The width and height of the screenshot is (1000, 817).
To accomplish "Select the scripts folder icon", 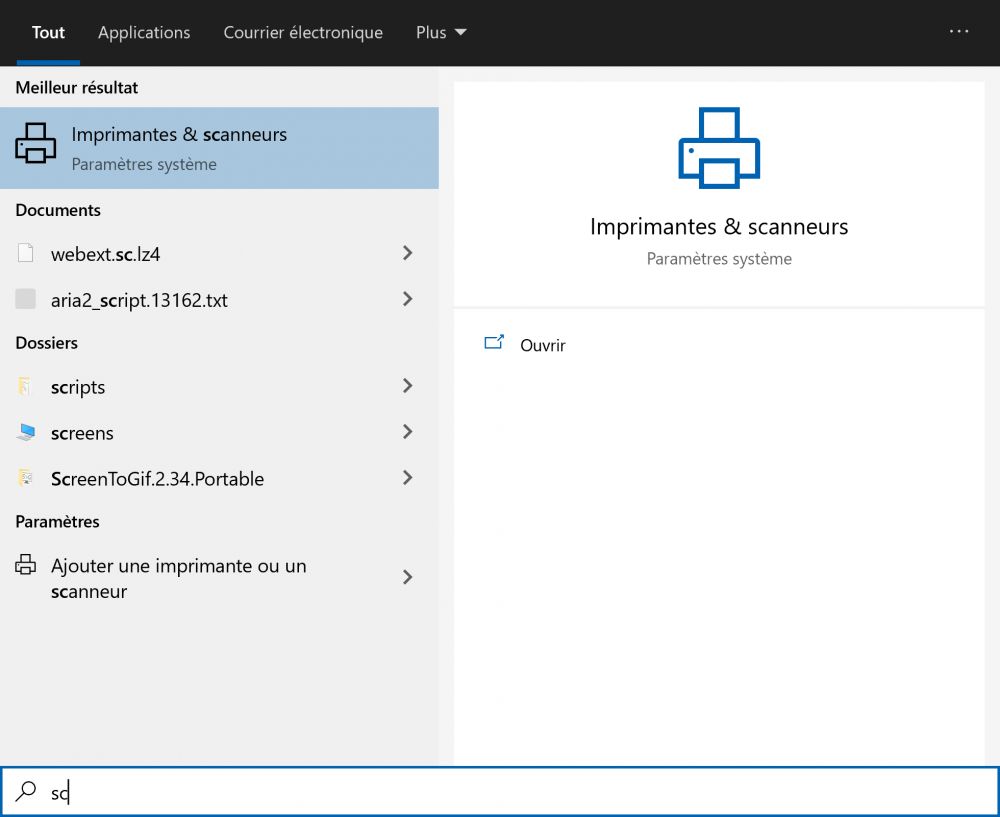I will 26,387.
